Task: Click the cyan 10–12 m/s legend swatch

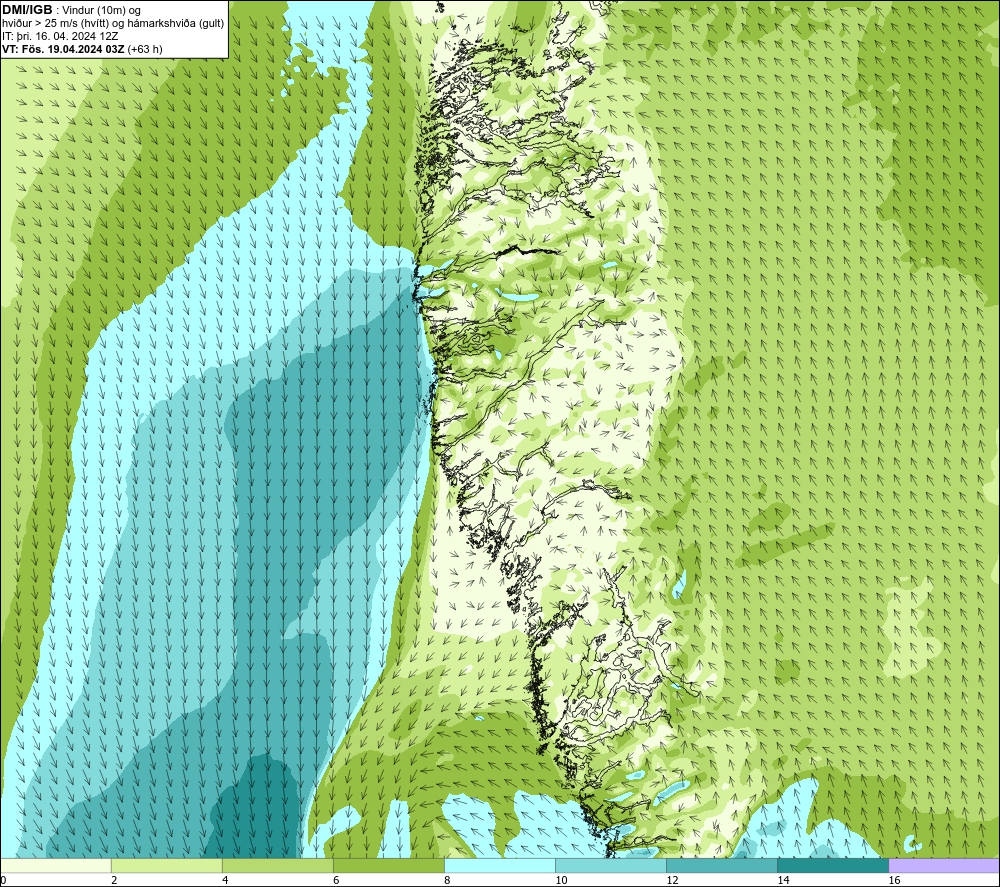Action: (x=611, y=865)
